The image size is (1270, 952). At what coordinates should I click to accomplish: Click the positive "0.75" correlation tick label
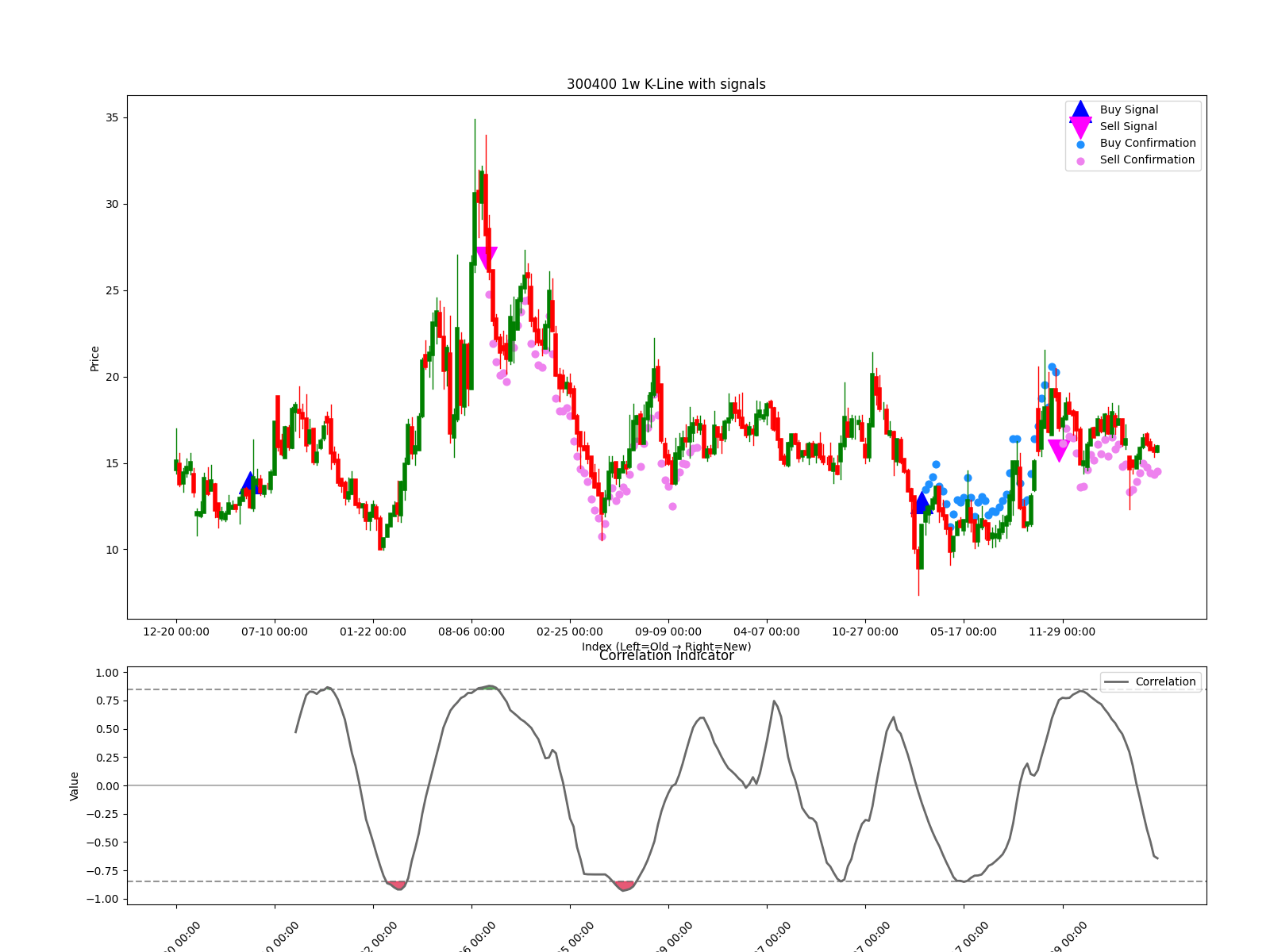[x=107, y=701]
